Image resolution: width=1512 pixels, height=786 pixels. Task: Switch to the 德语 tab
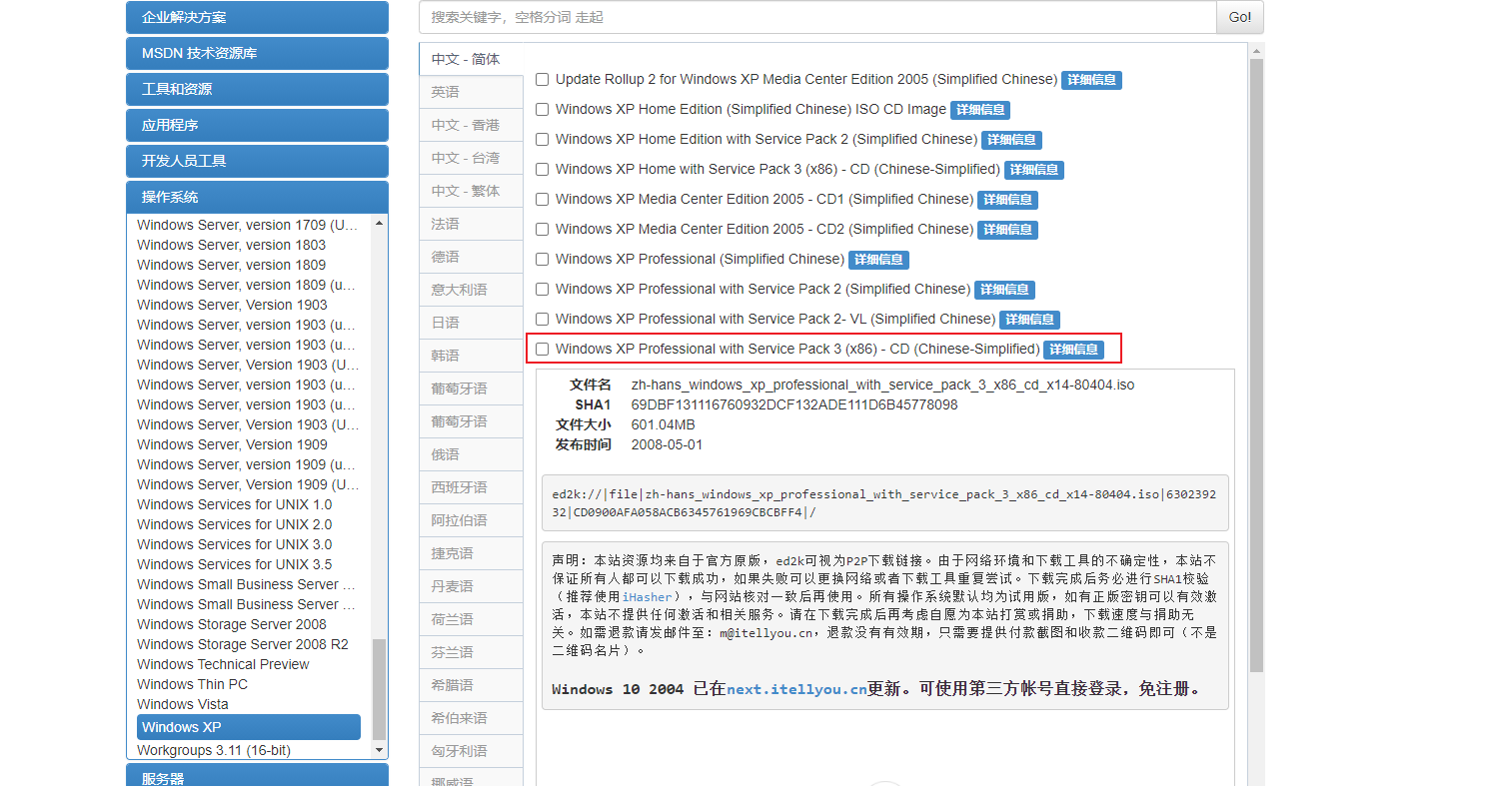[471, 257]
